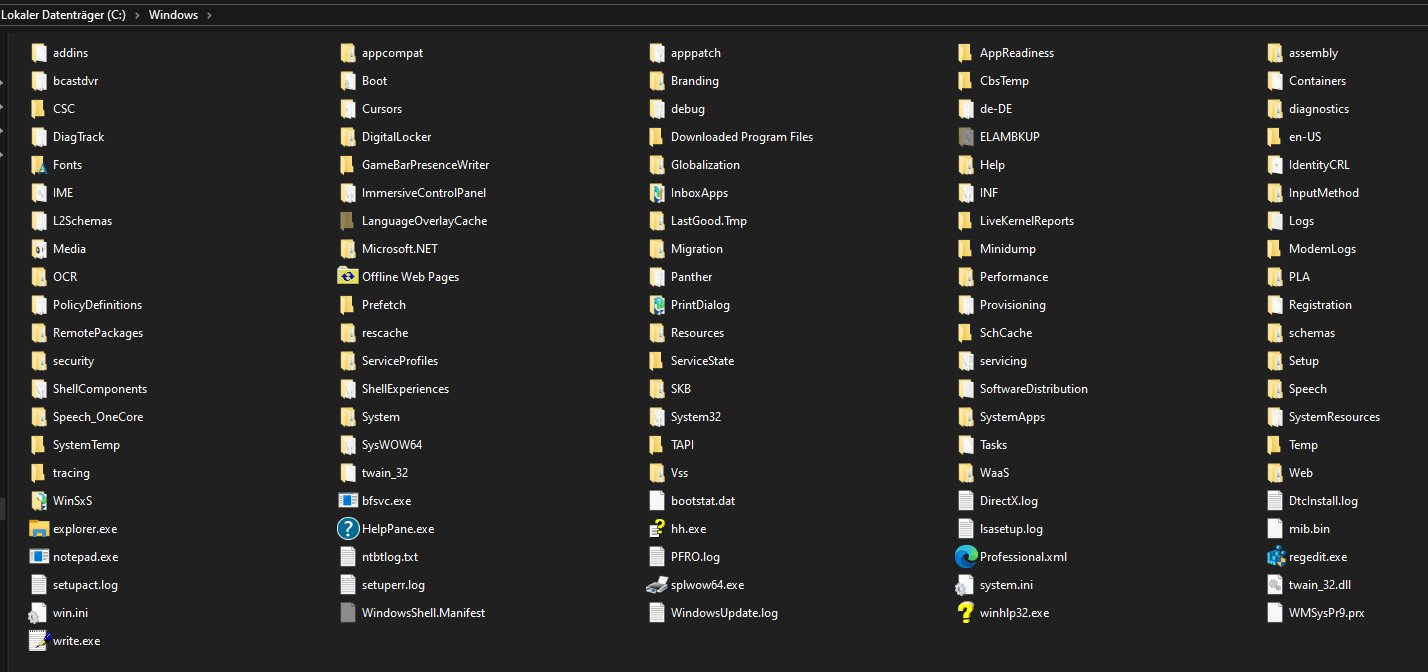The width and height of the screenshot is (1428, 672).
Task: Click the Minidump folder name
Action: [x=1008, y=249]
